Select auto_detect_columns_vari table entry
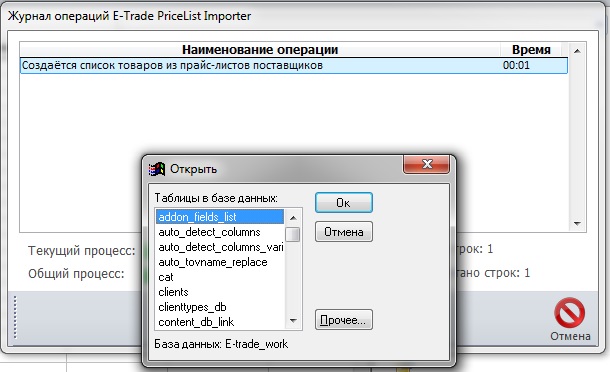Viewport: 610px width, 372px height. (x=220, y=247)
